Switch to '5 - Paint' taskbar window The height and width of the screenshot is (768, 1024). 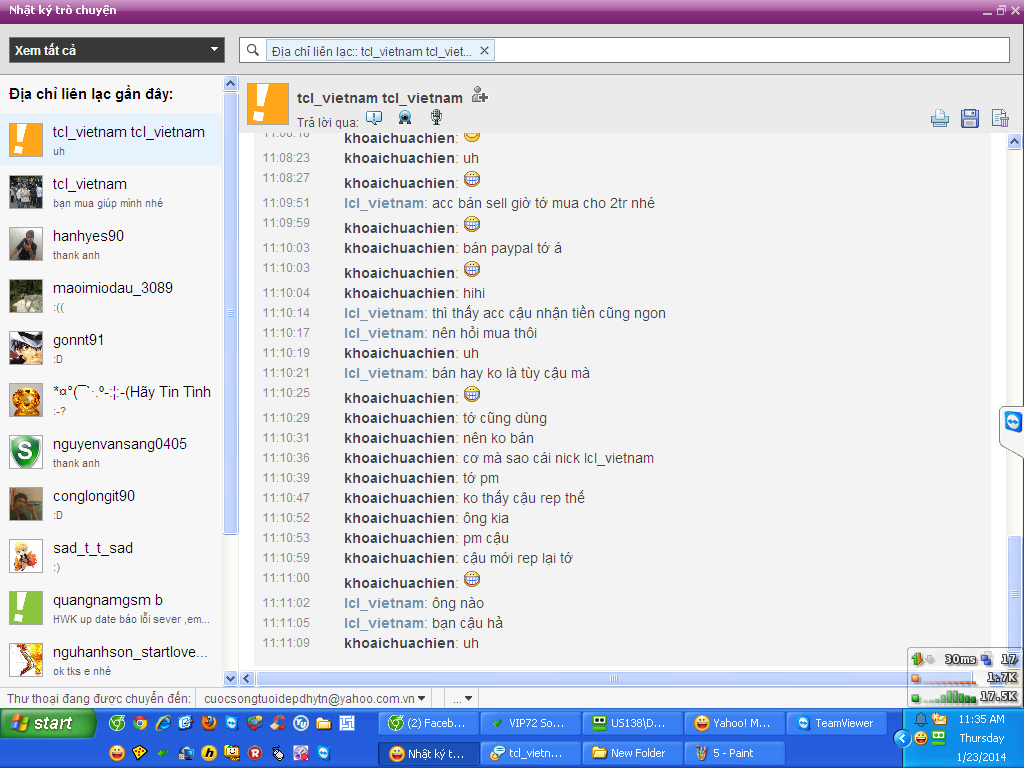tap(734, 753)
